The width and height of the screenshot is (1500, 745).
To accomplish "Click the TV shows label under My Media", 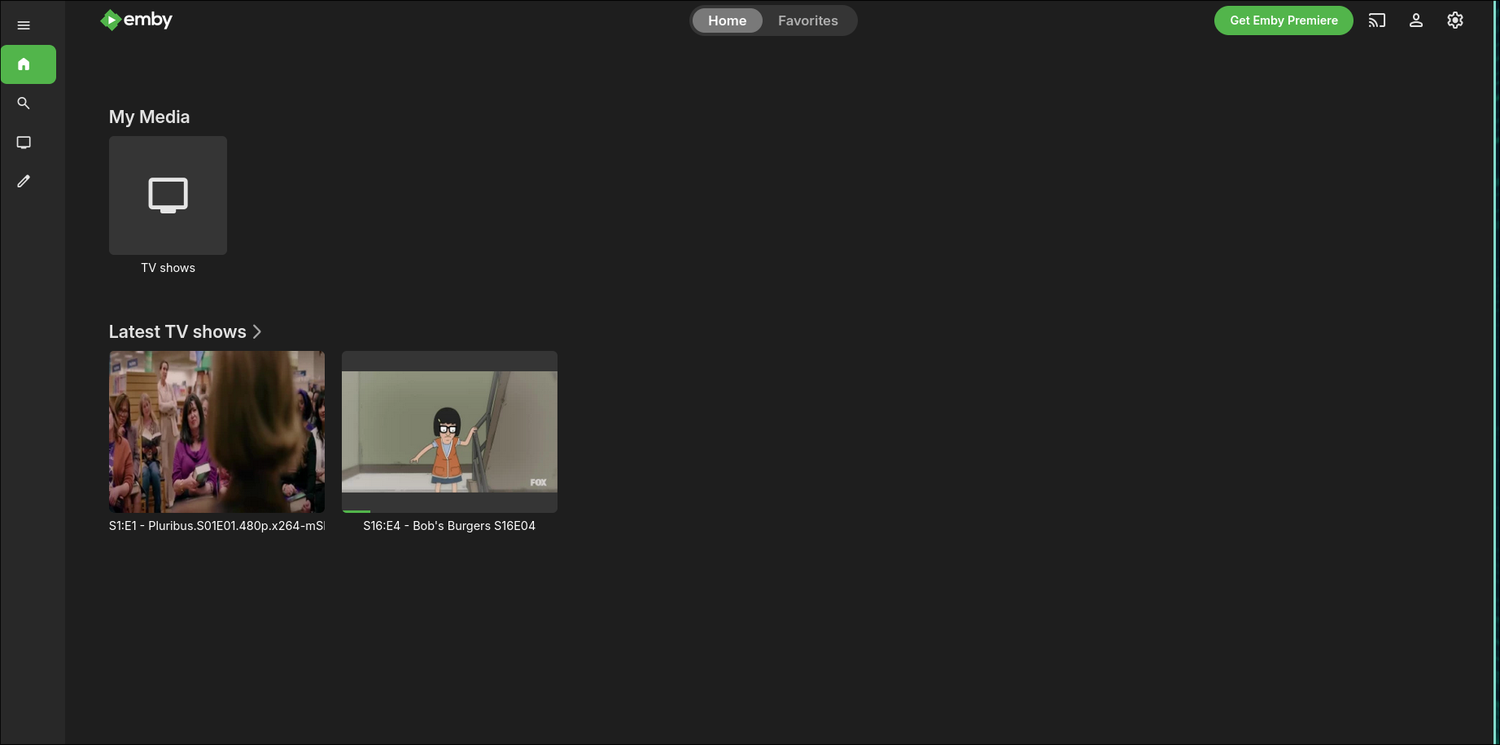I will click(x=168, y=268).
